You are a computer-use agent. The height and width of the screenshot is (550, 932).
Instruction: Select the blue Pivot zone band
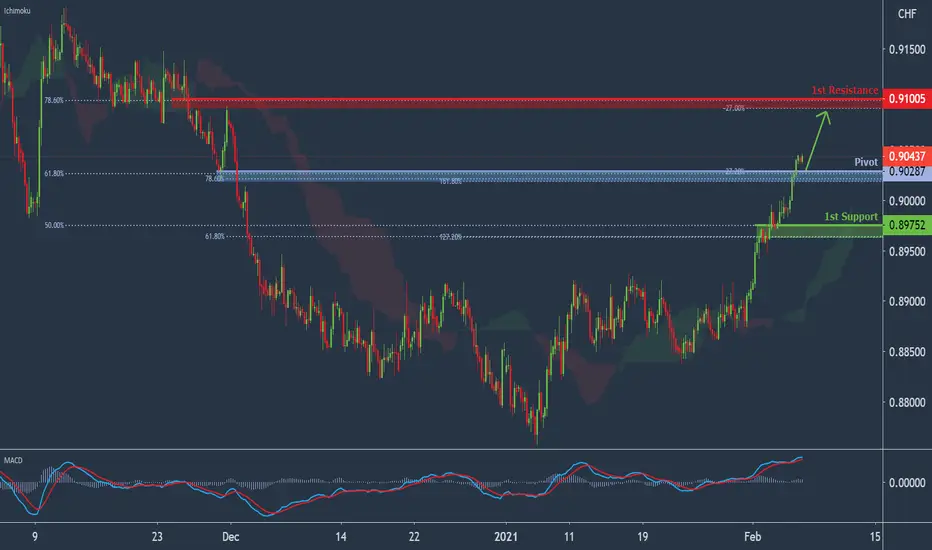coord(550,176)
